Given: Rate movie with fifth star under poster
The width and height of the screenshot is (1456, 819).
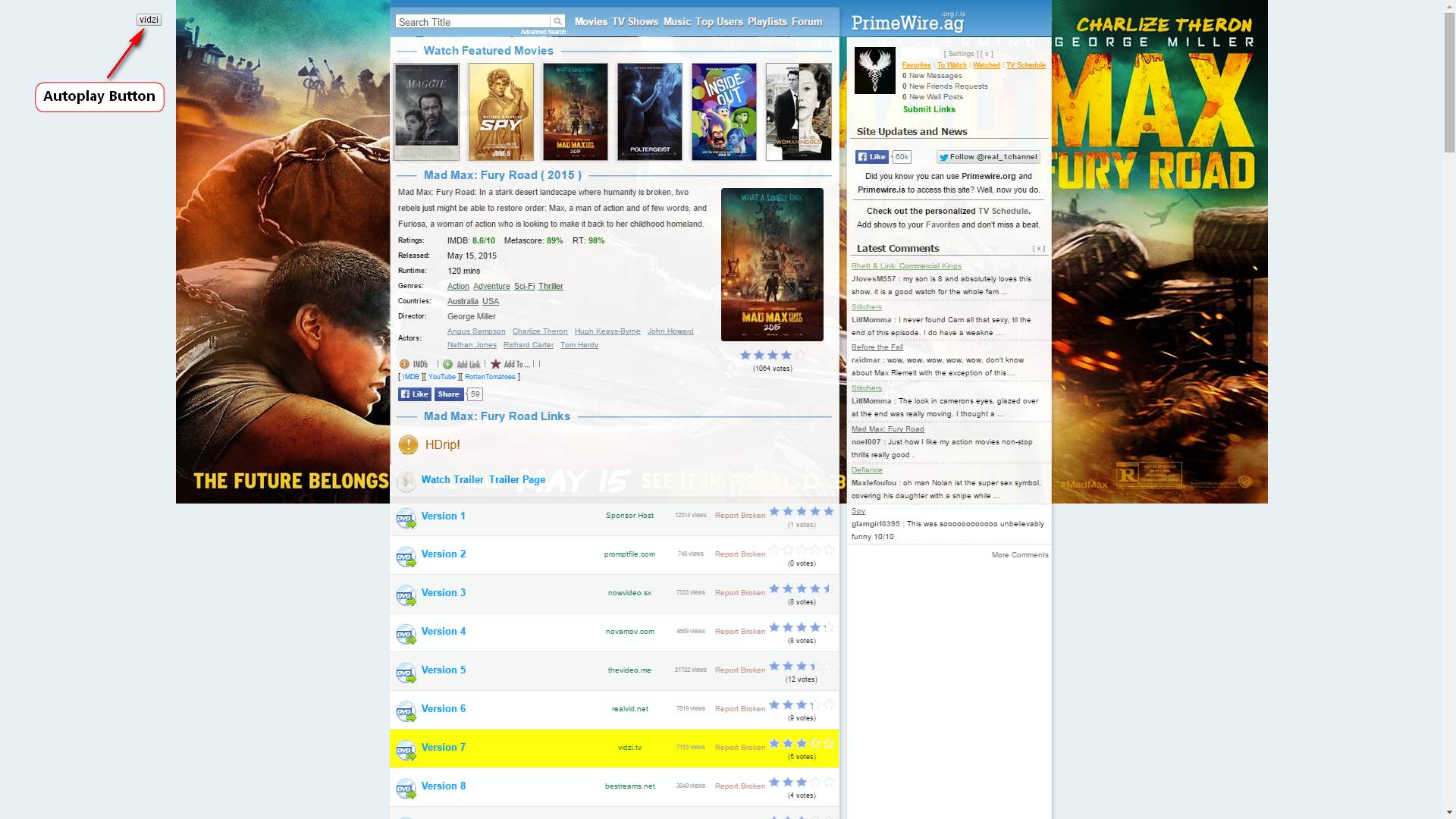Looking at the screenshot, I should (800, 355).
